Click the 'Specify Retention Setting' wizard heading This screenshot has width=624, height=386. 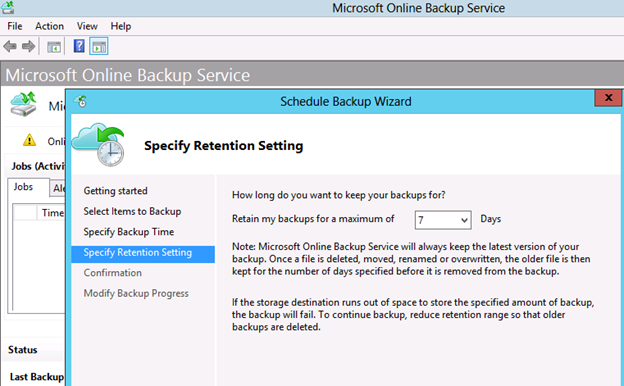(x=224, y=146)
